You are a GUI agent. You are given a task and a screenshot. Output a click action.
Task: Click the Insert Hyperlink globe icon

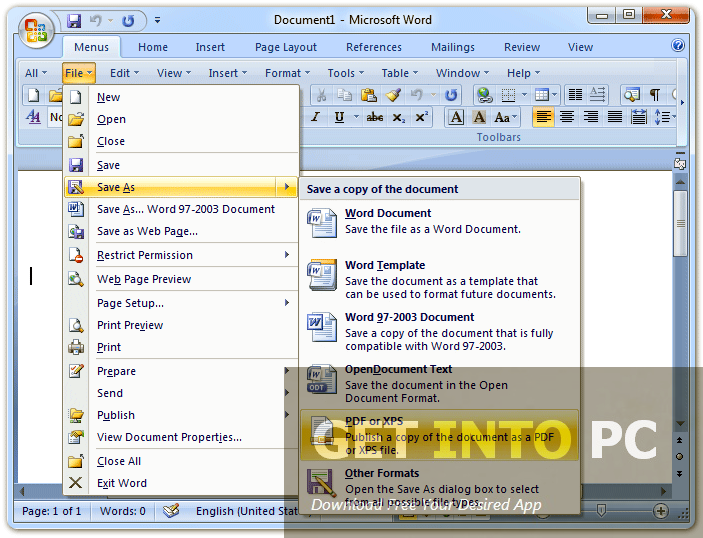[485, 95]
